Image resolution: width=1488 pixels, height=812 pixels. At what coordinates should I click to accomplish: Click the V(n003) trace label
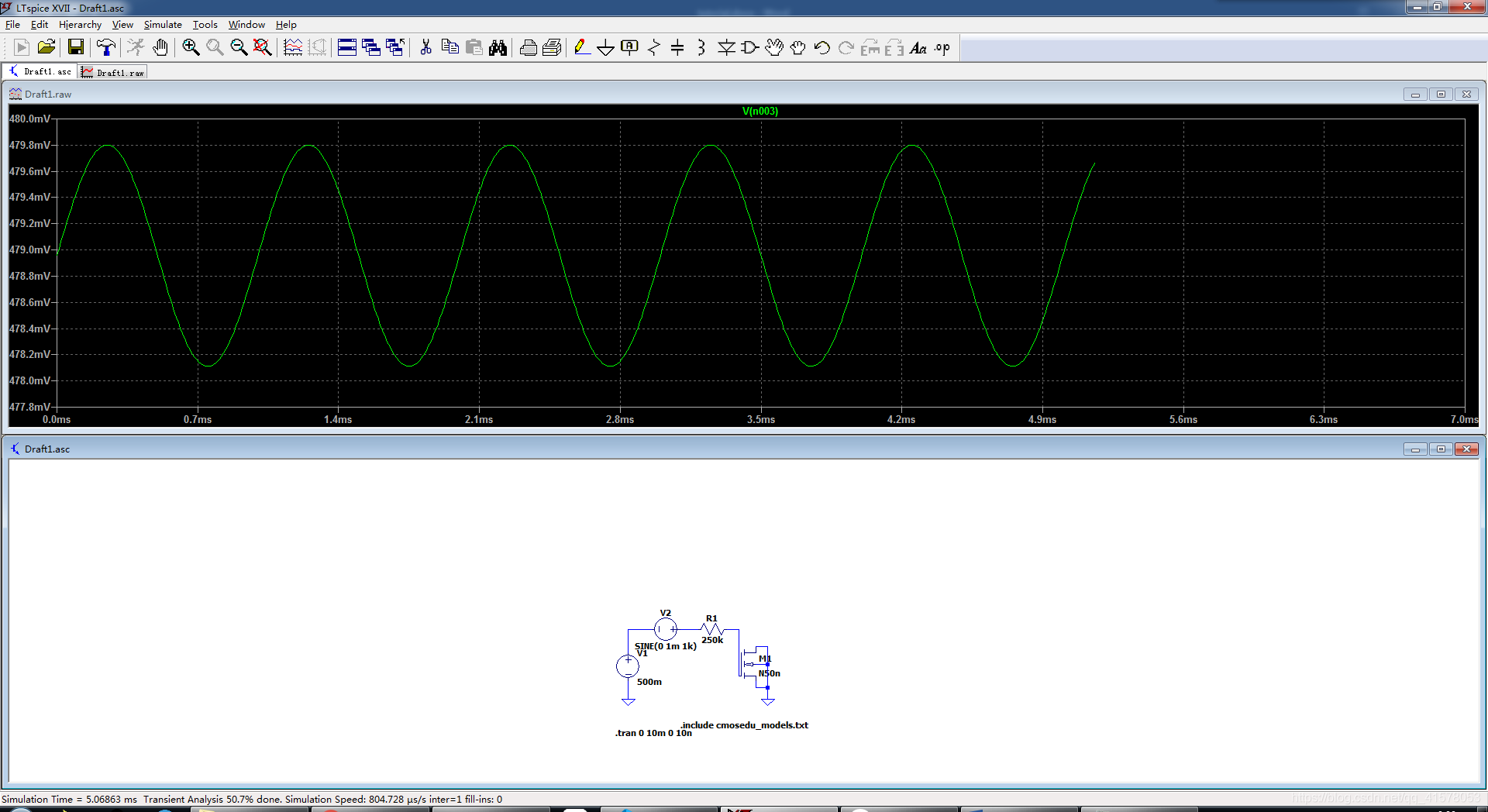[x=759, y=111]
